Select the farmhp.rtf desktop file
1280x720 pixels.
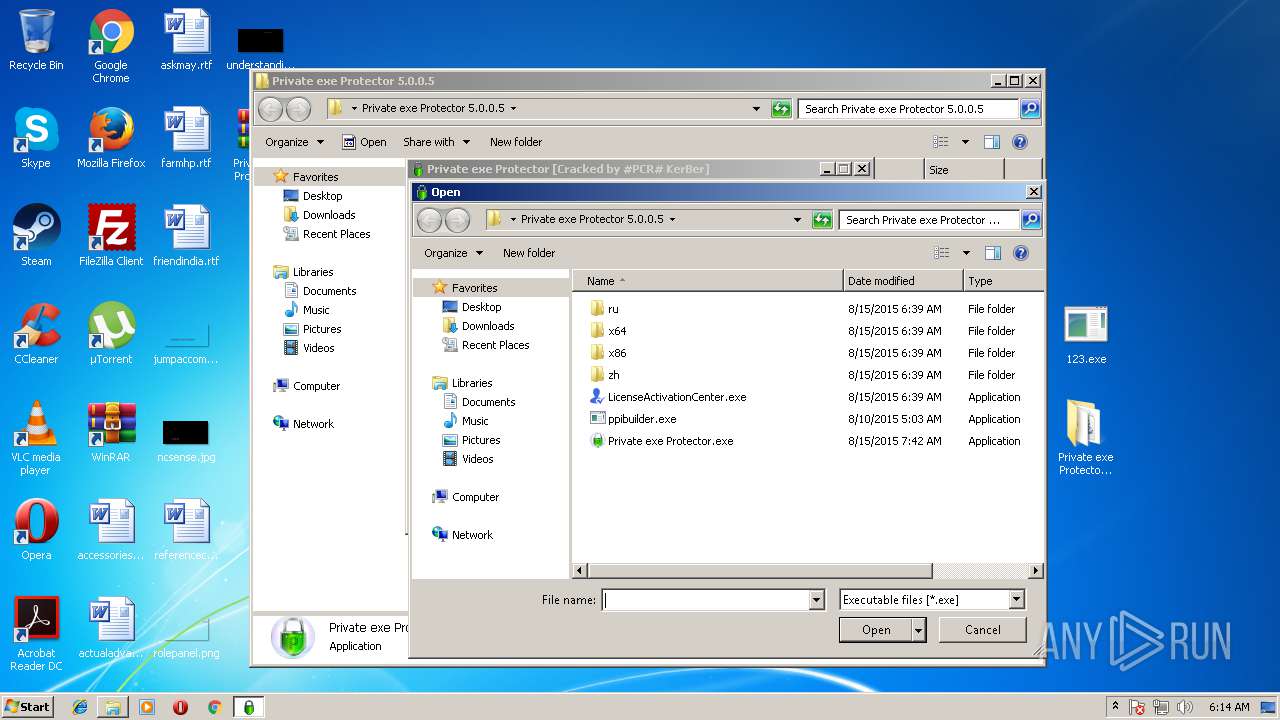point(187,138)
